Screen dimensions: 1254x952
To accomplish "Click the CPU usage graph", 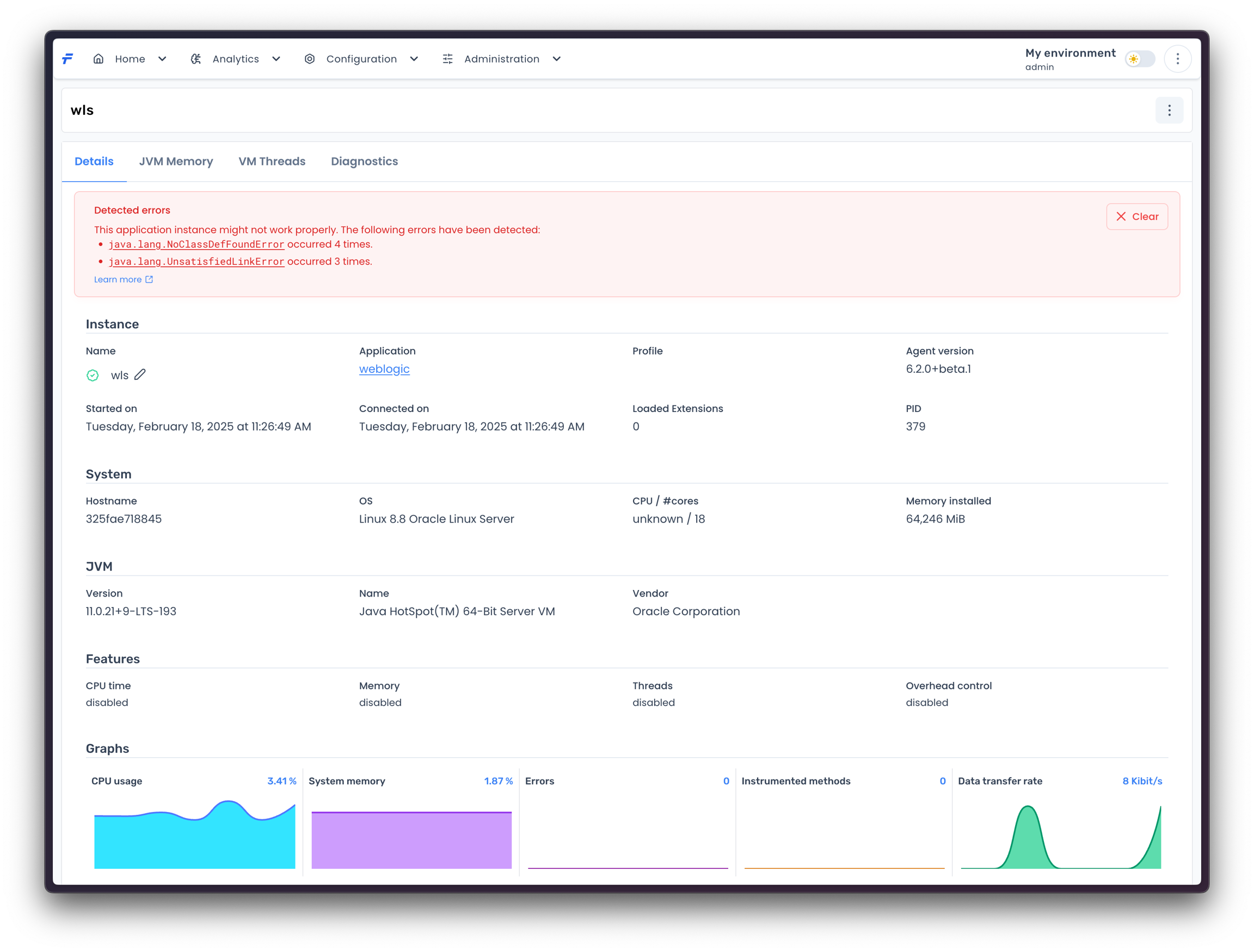I will (194, 833).
